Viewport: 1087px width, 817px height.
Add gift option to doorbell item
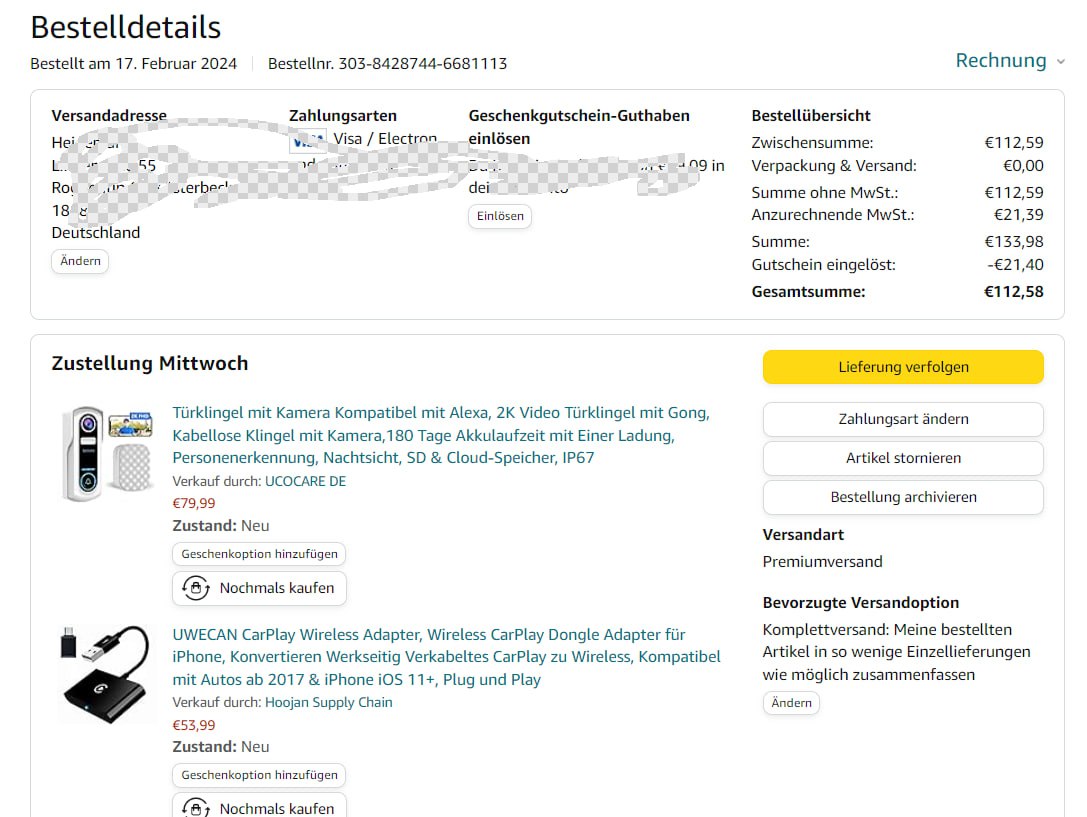(x=260, y=554)
